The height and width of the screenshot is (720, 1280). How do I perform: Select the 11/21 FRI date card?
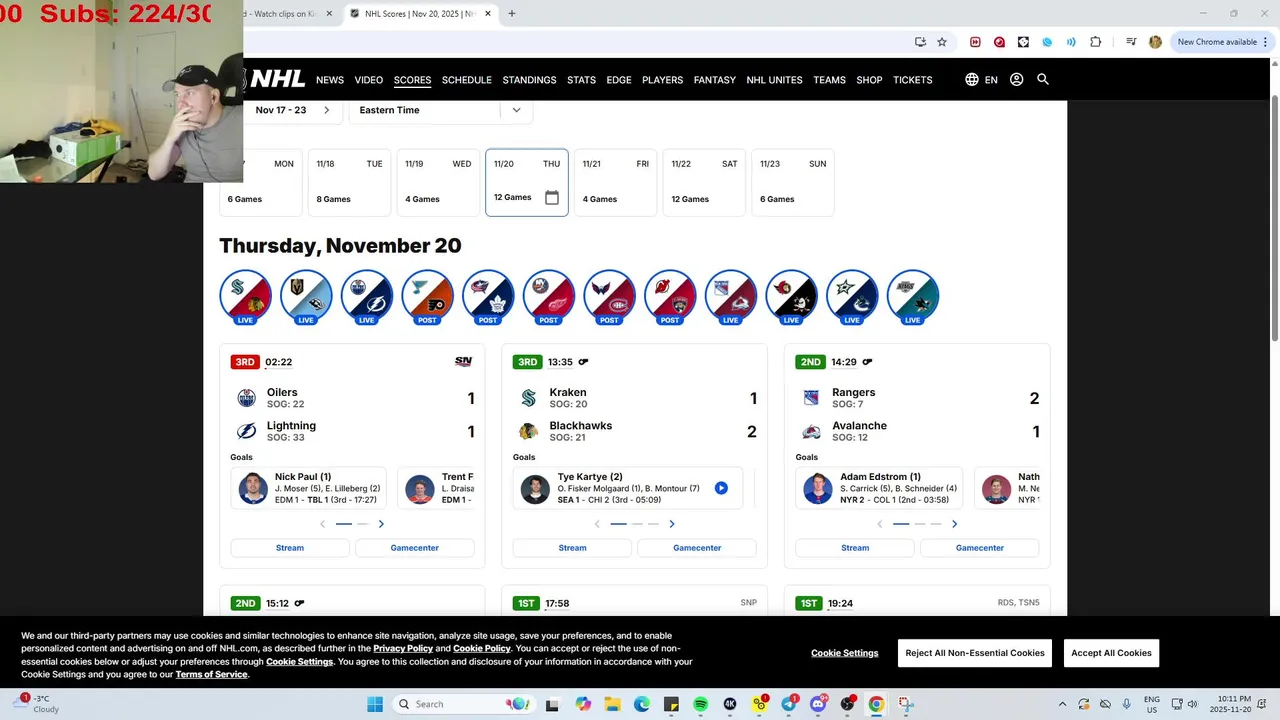pyautogui.click(x=615, y=182)
